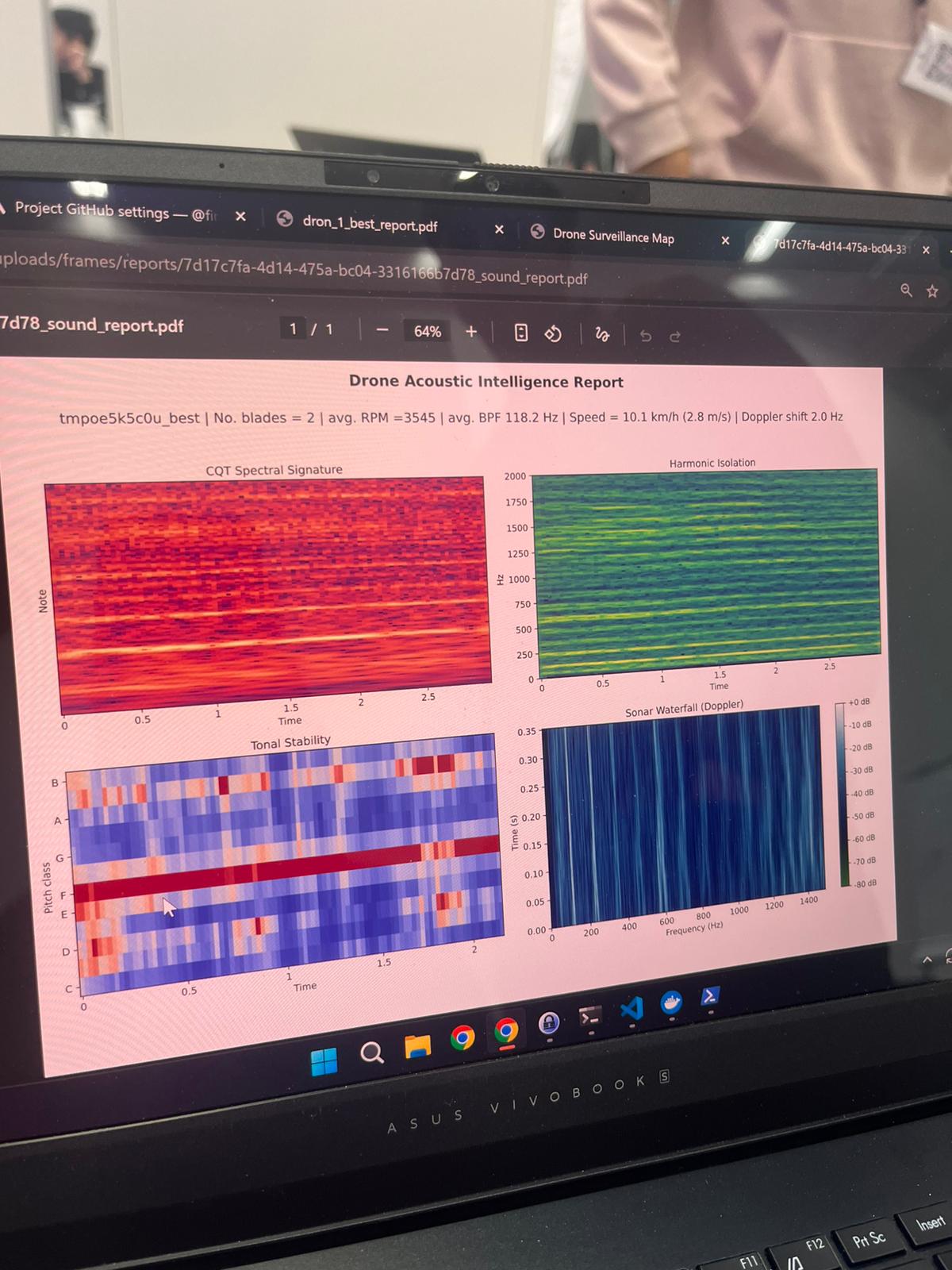Toggle fit to page view
Image resolution: width=952 pixels, height=1270 pixels.
click(521, 333)
